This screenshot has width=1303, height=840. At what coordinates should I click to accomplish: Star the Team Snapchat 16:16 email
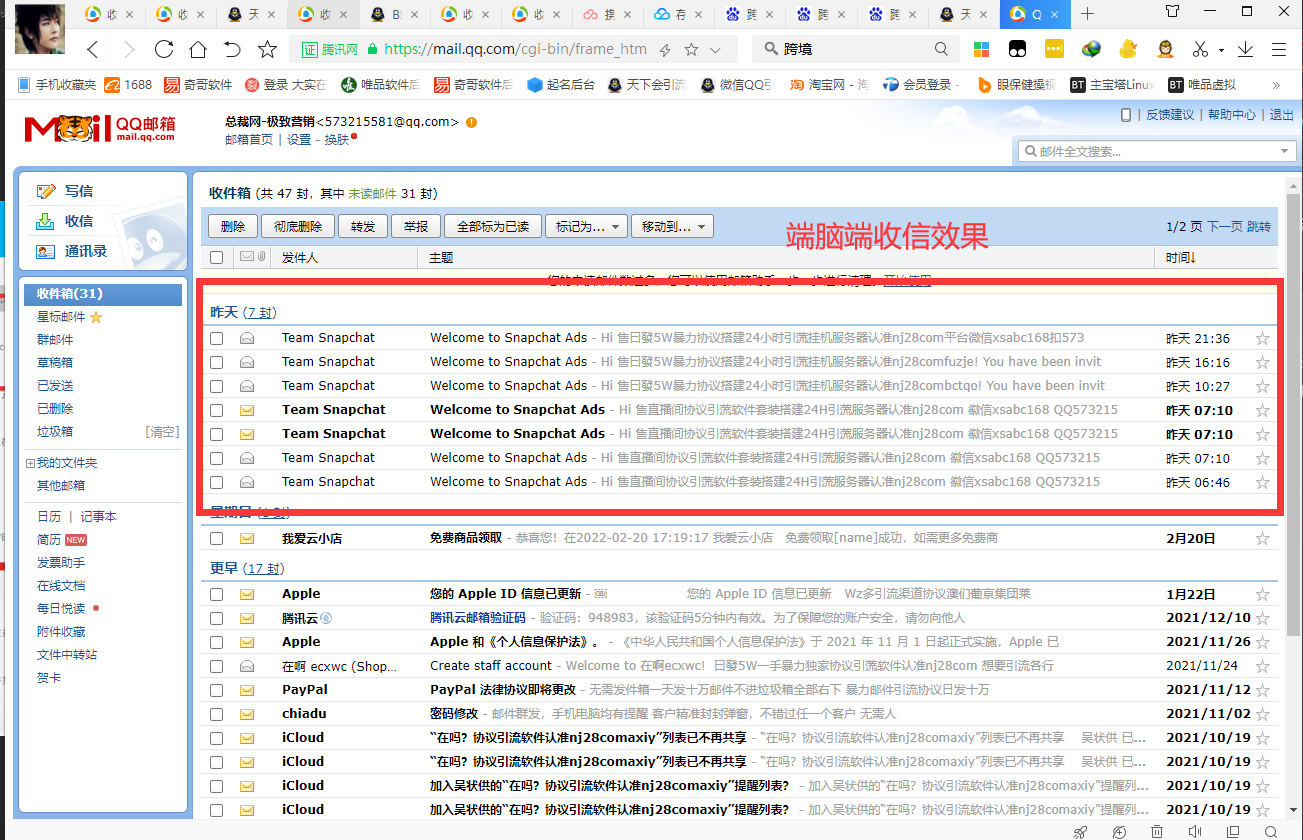point(1262,362)
